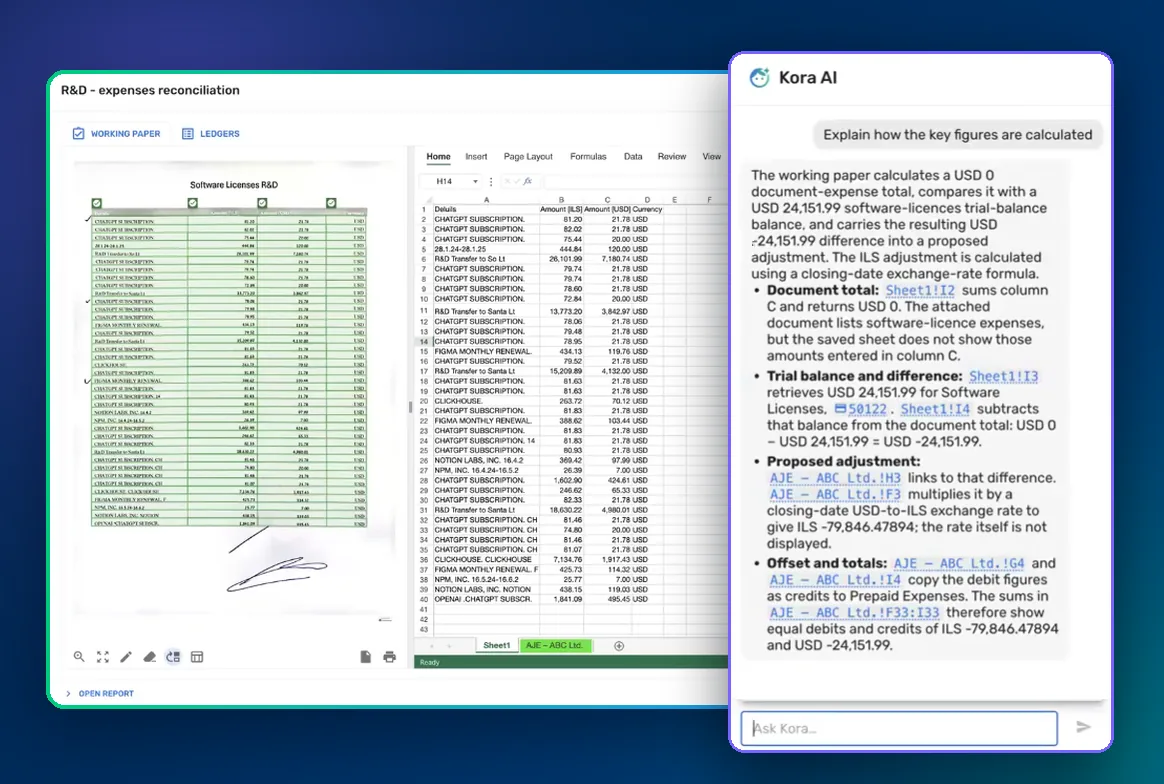Toggle the first green column checkbox on the document
1164x784 pixels.
(x=97, y=203)
